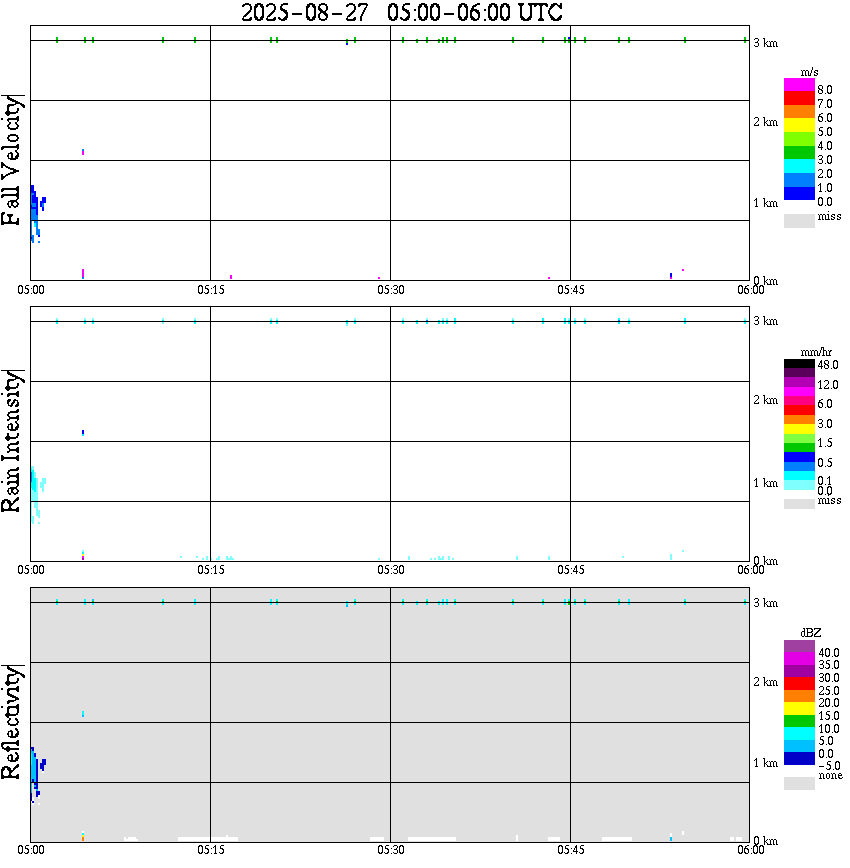Click the '12.0' value in the mm/hr legend
Screen dimensions: 850x868
pos(828,384)
